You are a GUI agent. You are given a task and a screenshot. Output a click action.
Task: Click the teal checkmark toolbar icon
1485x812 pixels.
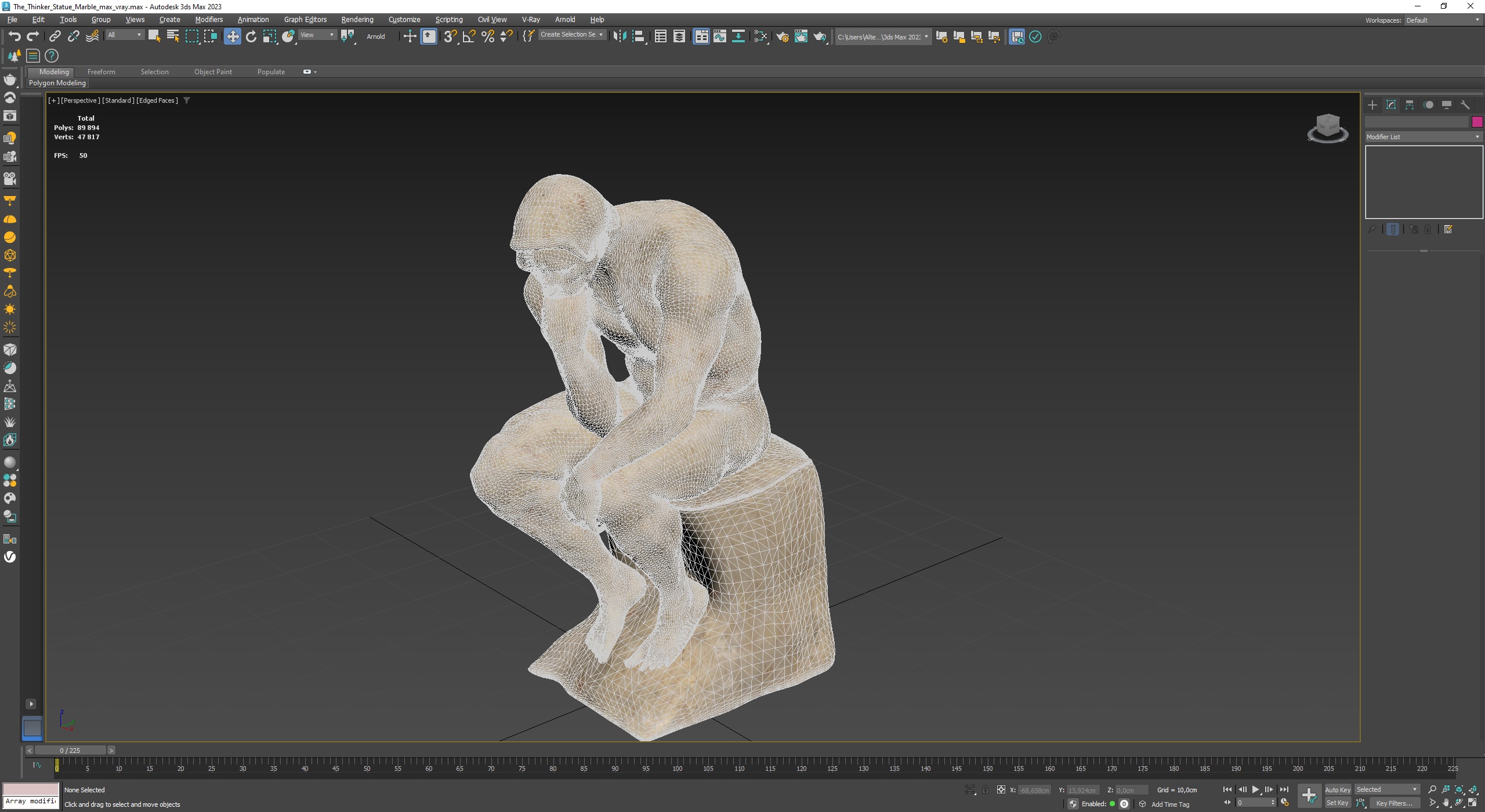(x=1035, y=37)
